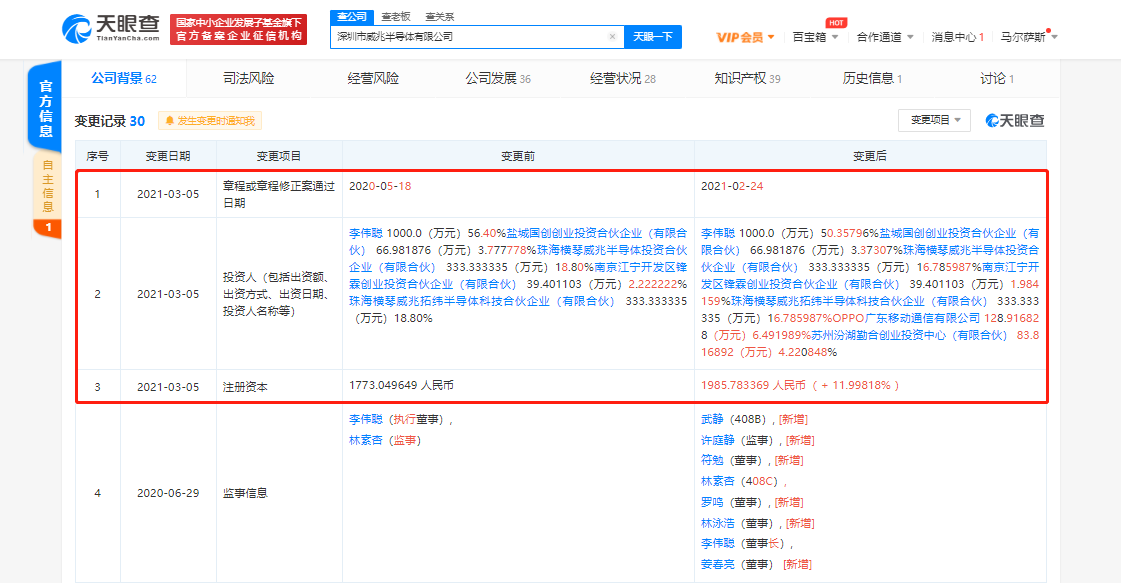Open the 变更项目 filter dropdown

point(934,120)
